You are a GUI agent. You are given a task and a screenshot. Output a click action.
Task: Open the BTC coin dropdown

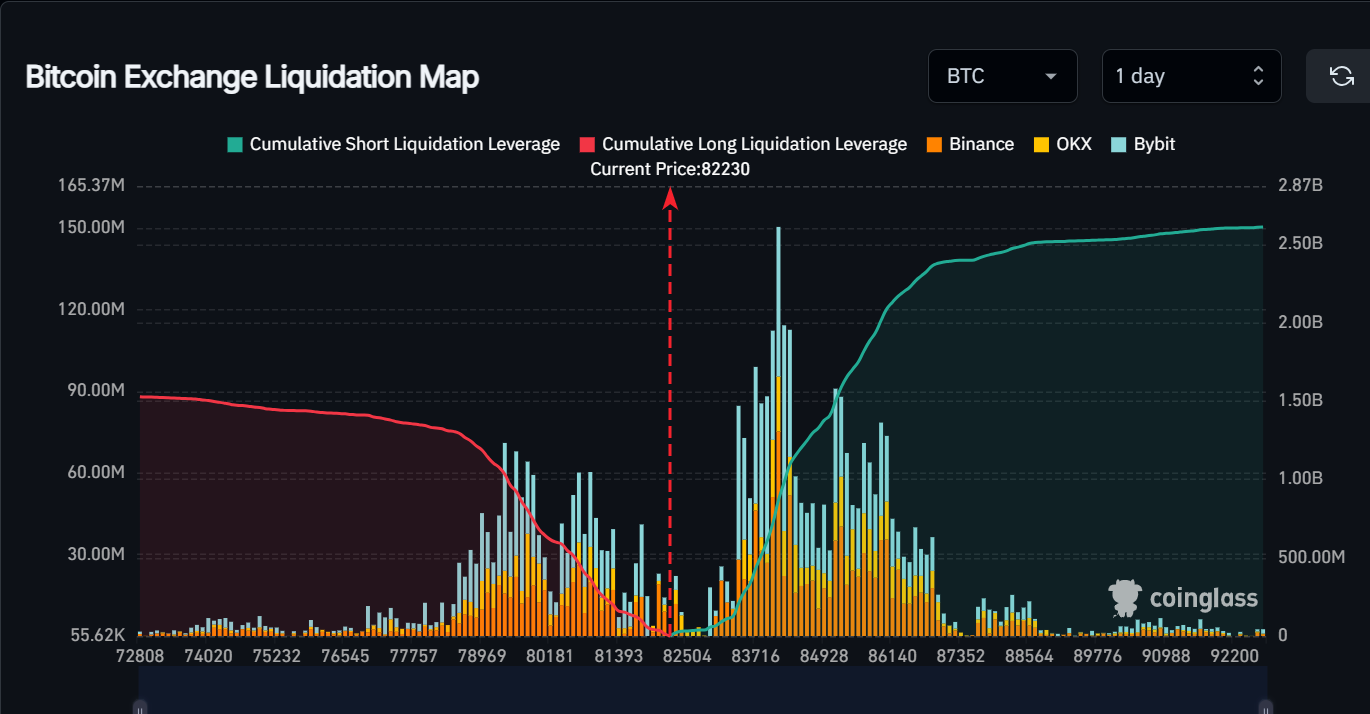tap(1003, 76)
